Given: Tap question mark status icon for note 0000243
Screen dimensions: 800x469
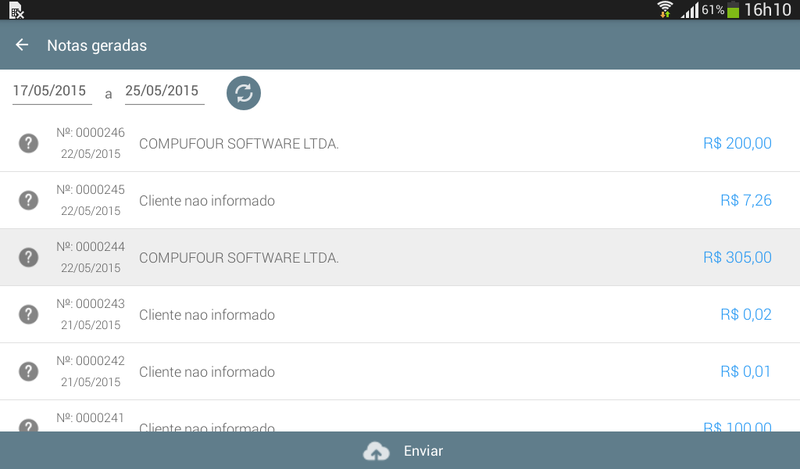Looking at the screenshot, I should [29, 314].
